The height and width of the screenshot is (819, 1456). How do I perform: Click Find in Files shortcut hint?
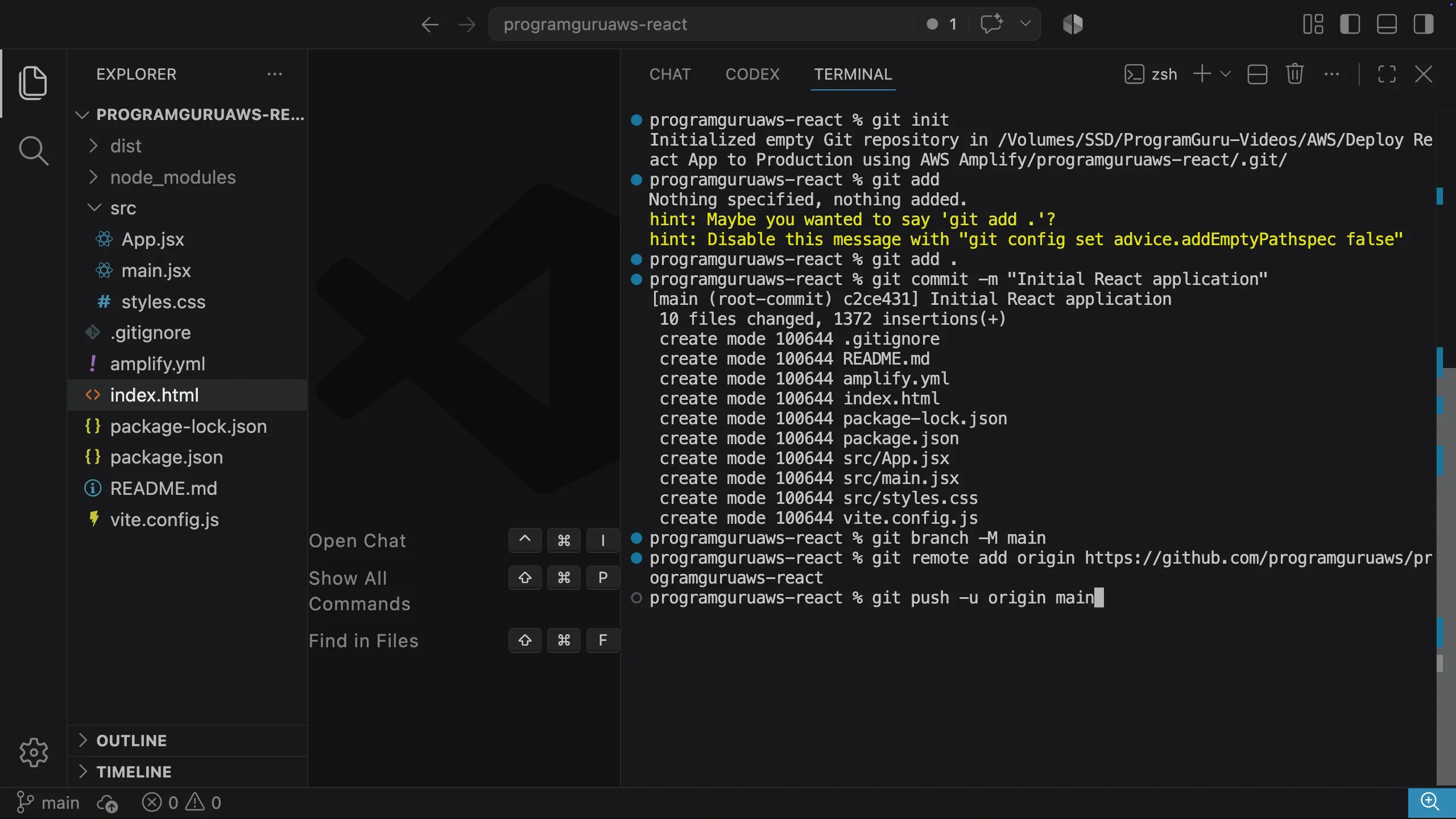[x=464, y=641]
